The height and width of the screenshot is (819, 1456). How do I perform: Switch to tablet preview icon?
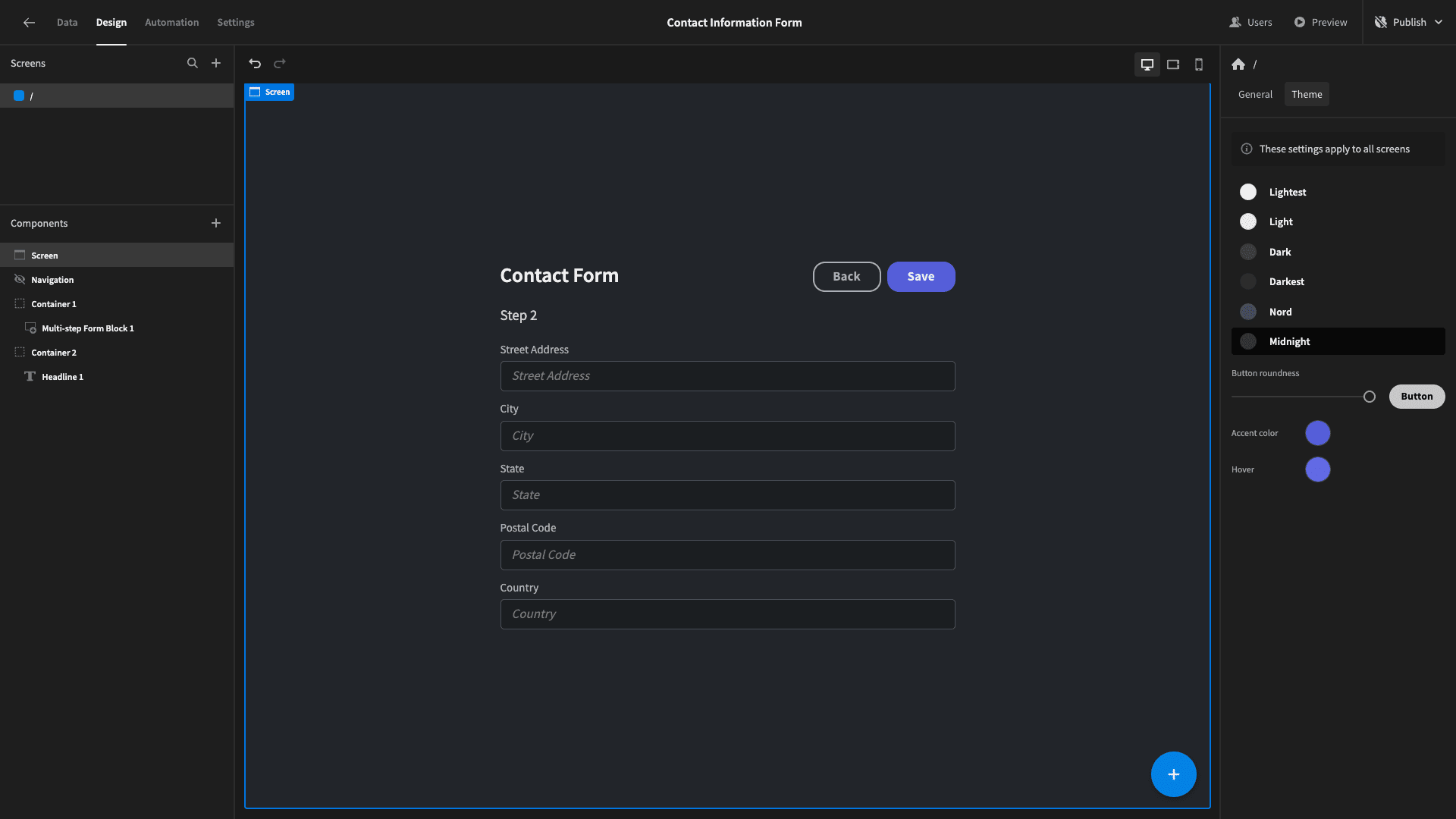point(1173,64)
